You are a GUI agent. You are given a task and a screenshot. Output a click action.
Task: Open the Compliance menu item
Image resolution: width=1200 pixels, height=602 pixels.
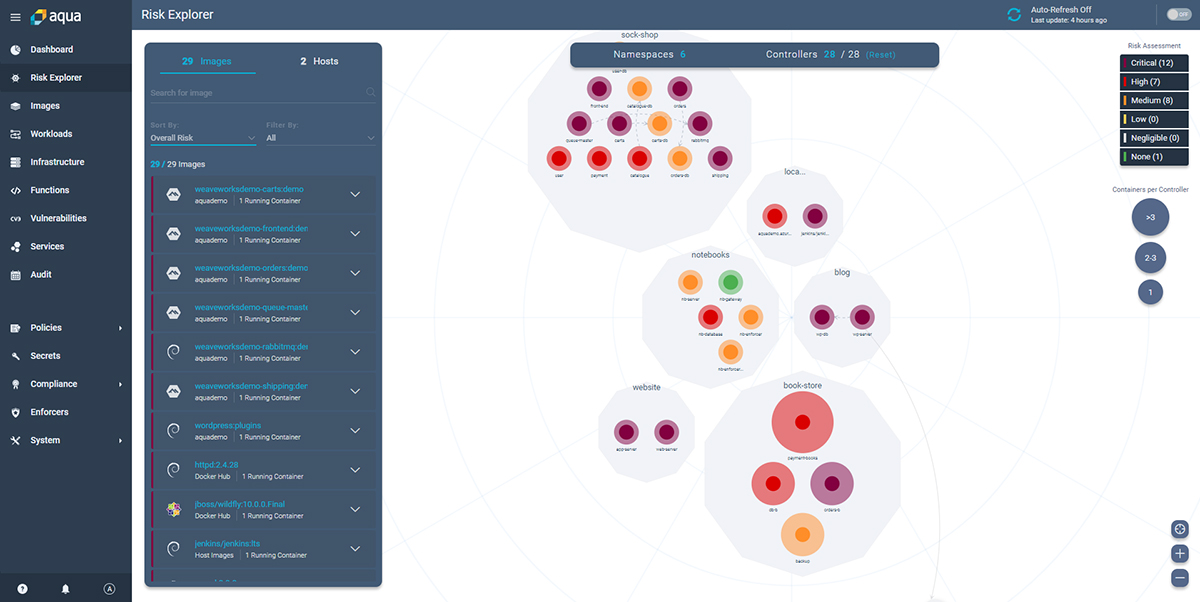pos(66,384)
